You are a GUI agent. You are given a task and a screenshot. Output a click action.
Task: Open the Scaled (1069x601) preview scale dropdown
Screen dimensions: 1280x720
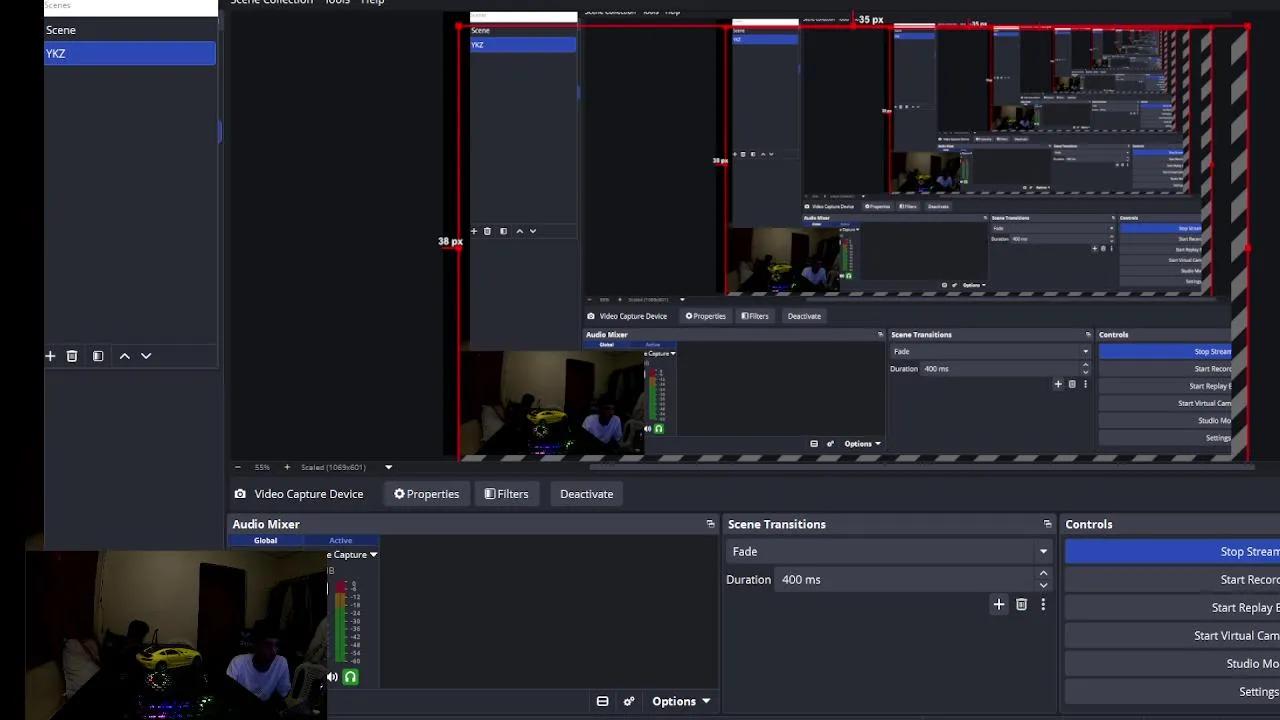pyautogui.click(x=388, y=467)
